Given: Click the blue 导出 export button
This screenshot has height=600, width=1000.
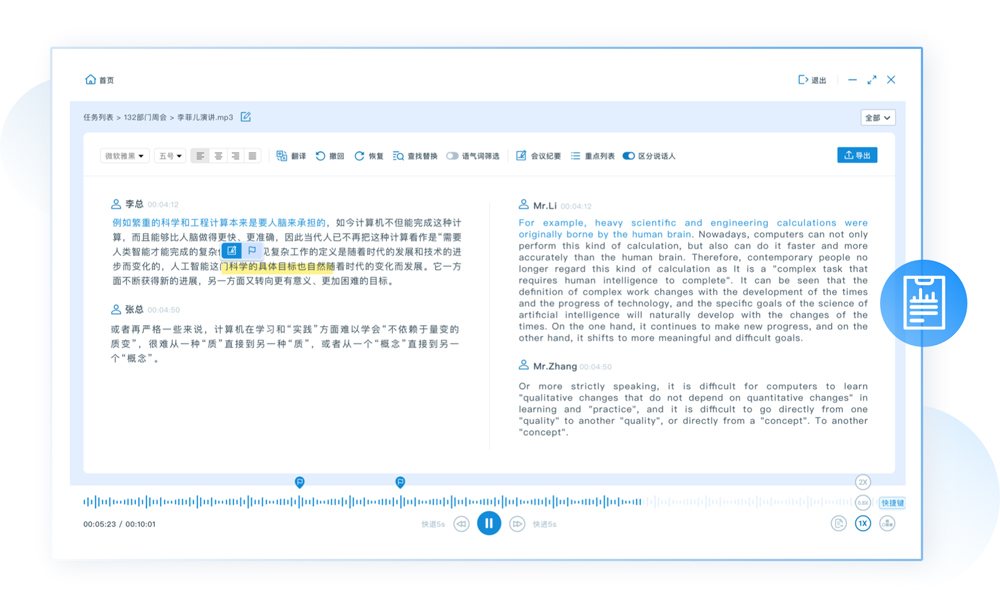Looking at the screenshot, I should click(857, 155).
